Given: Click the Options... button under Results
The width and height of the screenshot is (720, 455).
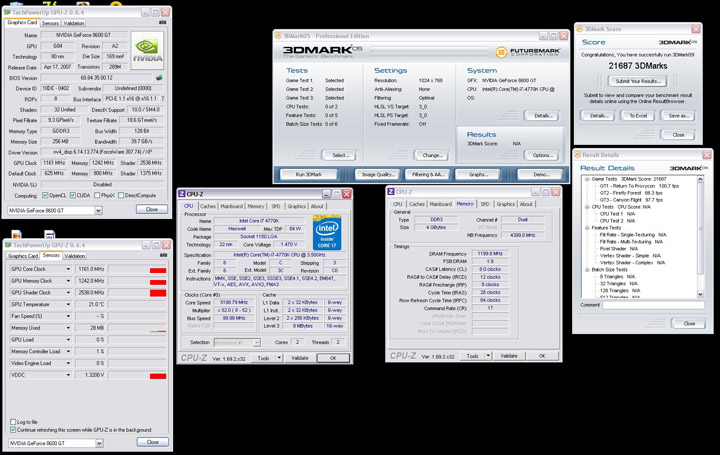Looking at the screenshot, I should pyautogui.click(x=542, y=155).
